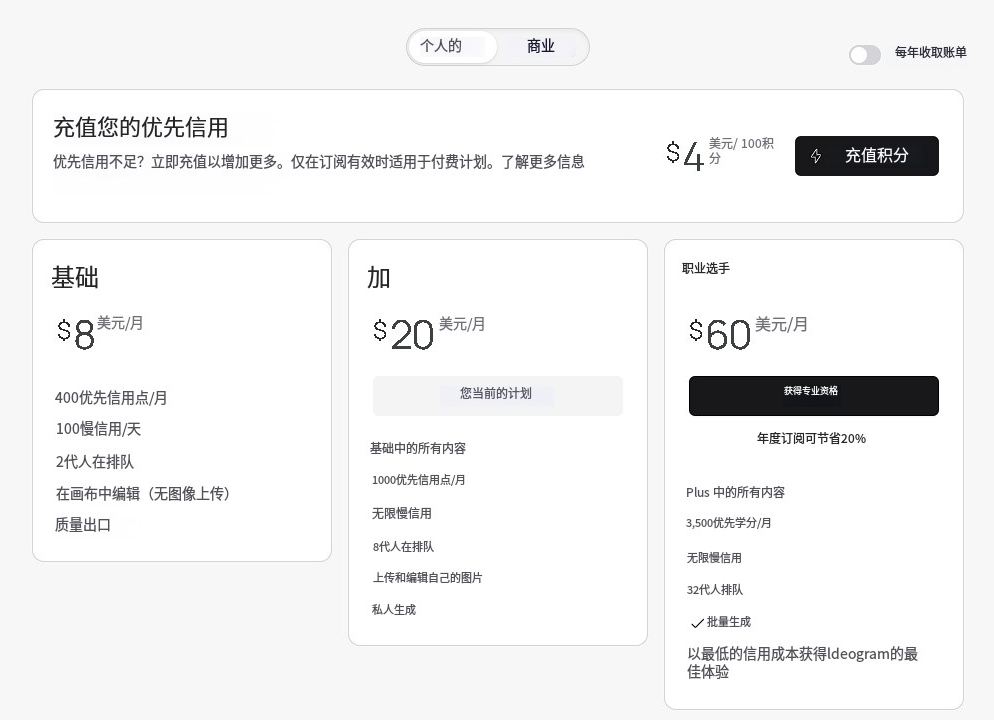Viewport: 994px width, 720px height.
Task: Click the 职业选手 plan label
Action: click(x=706, y=269)
